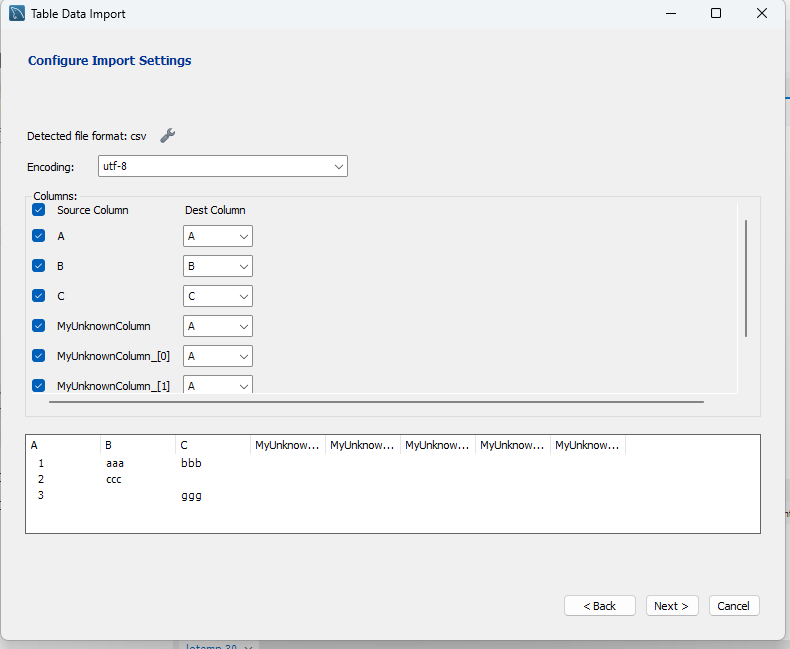The height and width of the screenshot is (649, 790).
Task: Close the Table Data Import dialog
Action: pos(762,13)
